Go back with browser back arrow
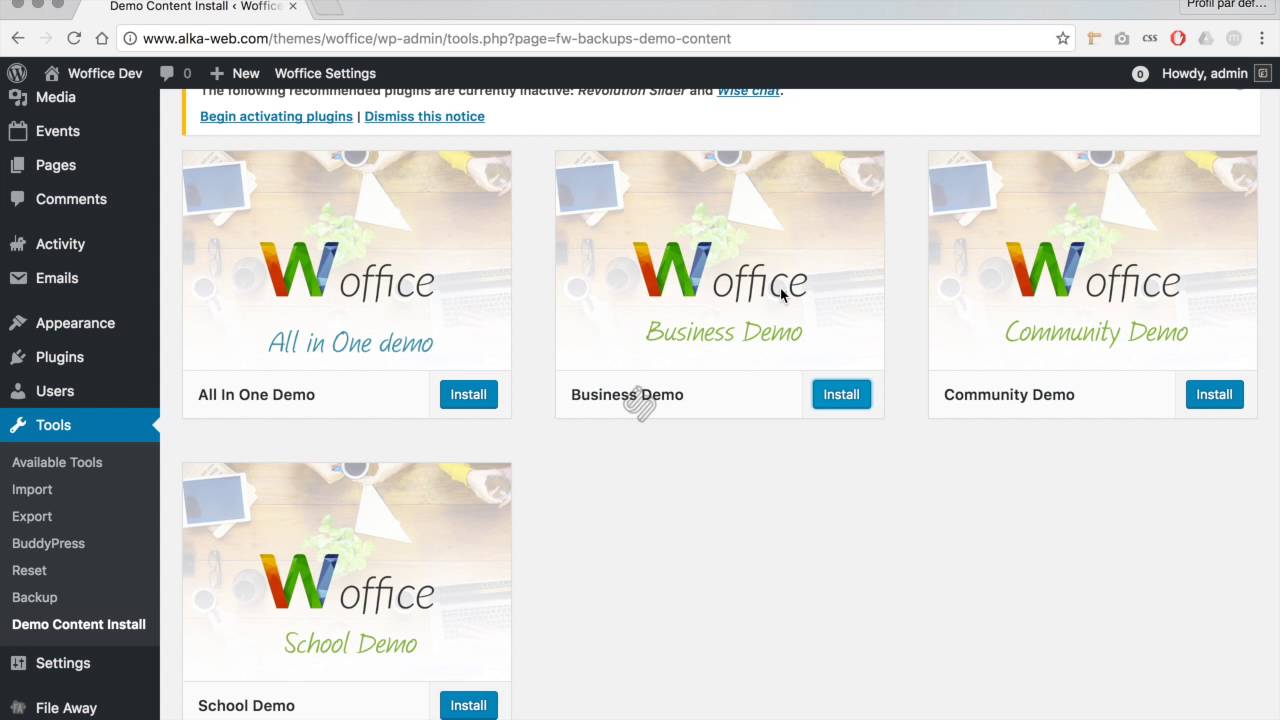 click(18, 38)
